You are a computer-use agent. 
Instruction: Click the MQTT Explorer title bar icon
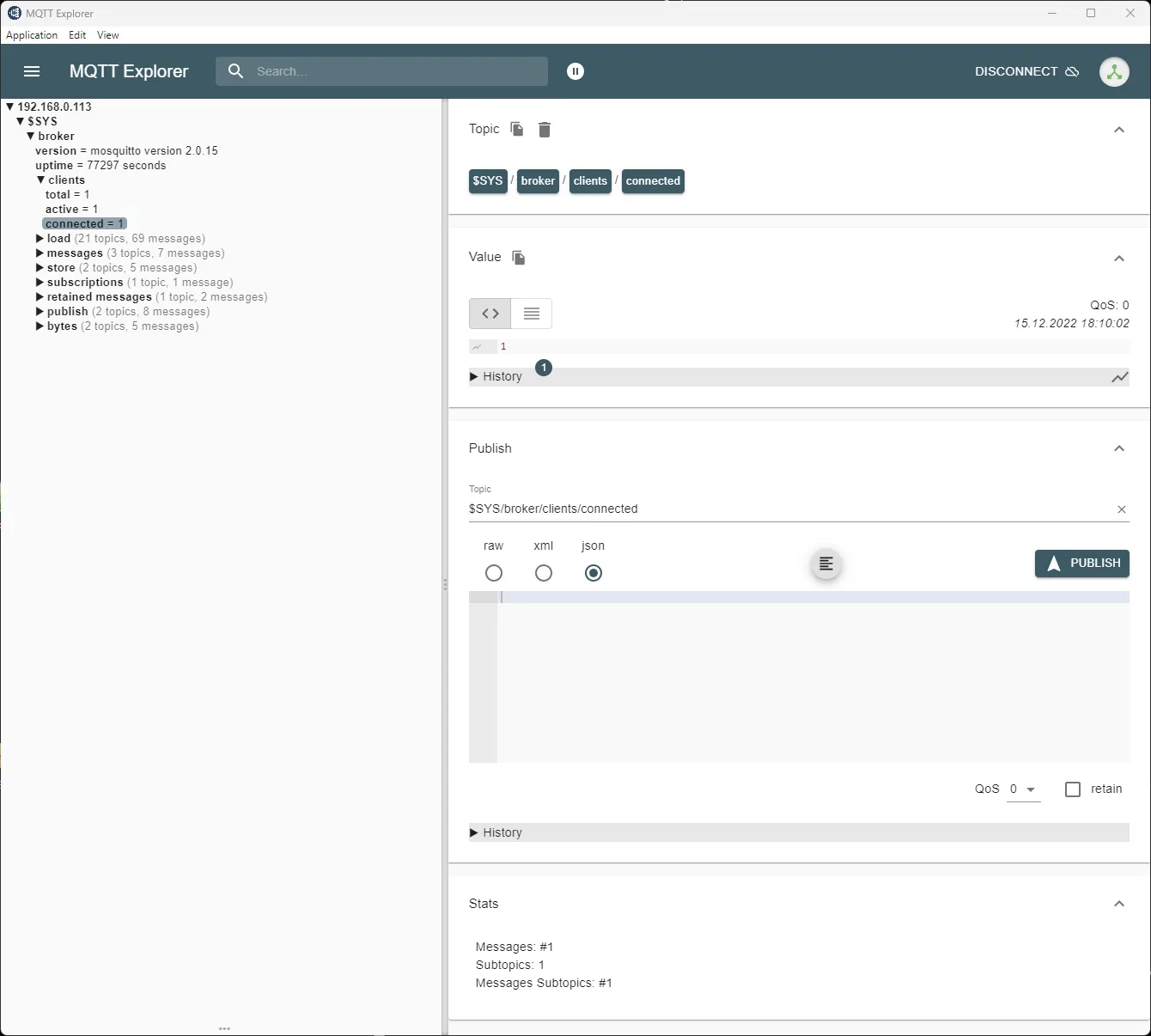(x=14, y=13)
